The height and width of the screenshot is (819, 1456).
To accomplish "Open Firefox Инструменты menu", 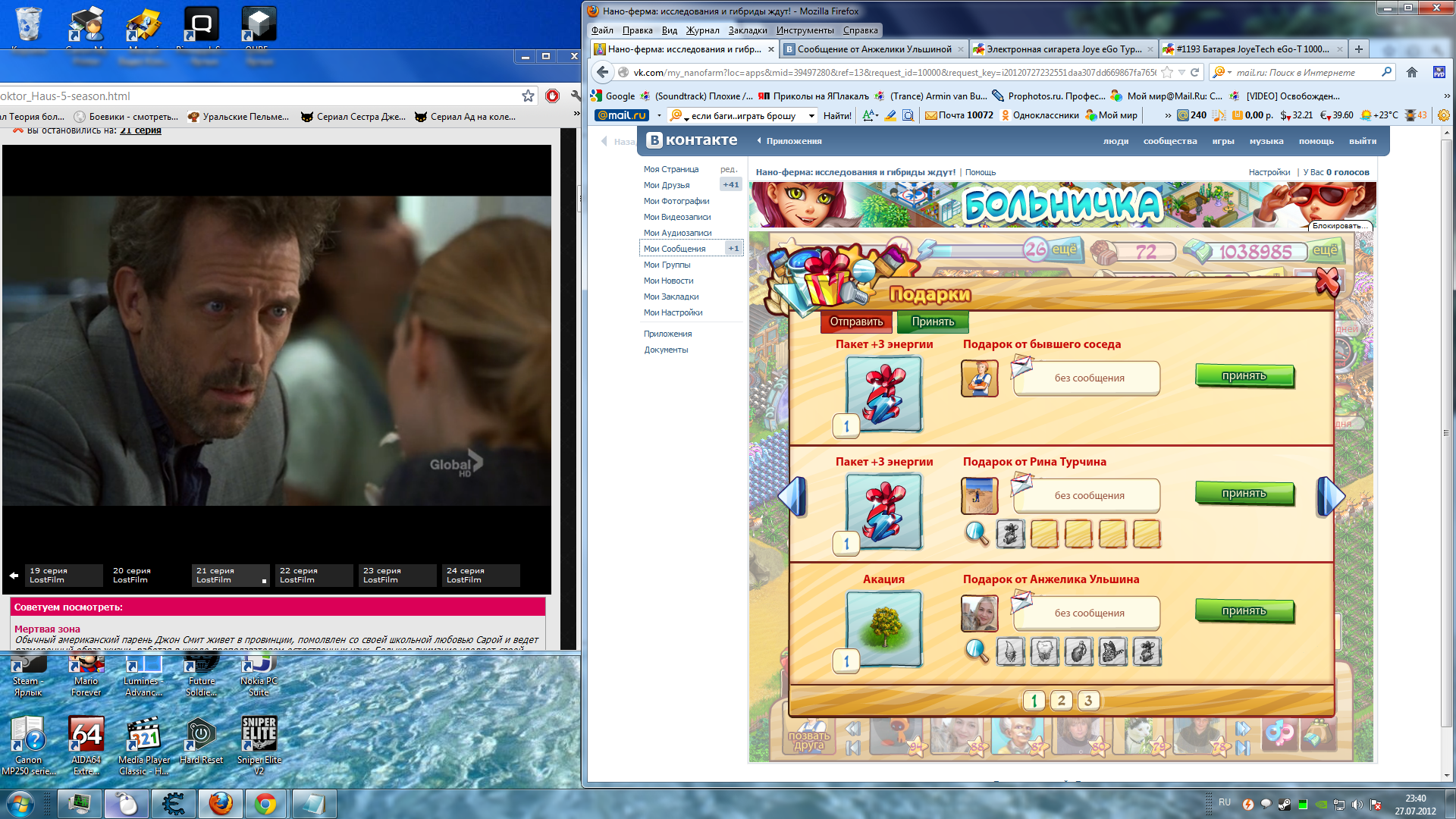I will pos(805,30).
